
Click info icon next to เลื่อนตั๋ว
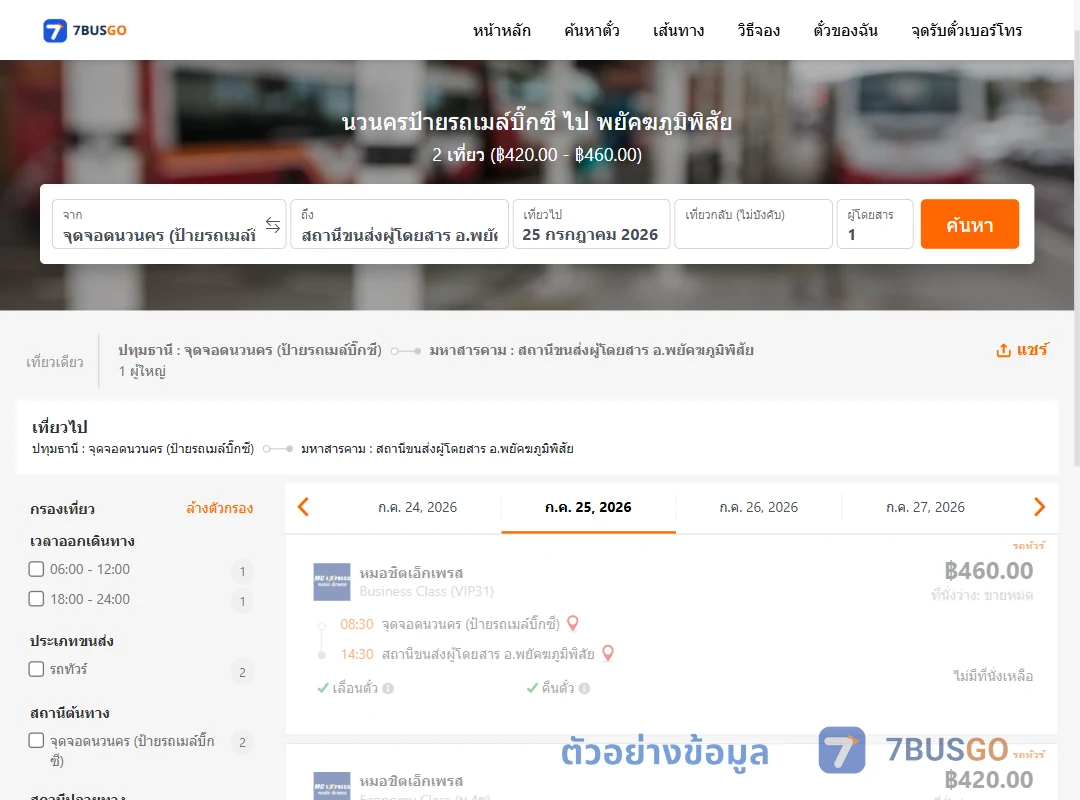[388, 688]
